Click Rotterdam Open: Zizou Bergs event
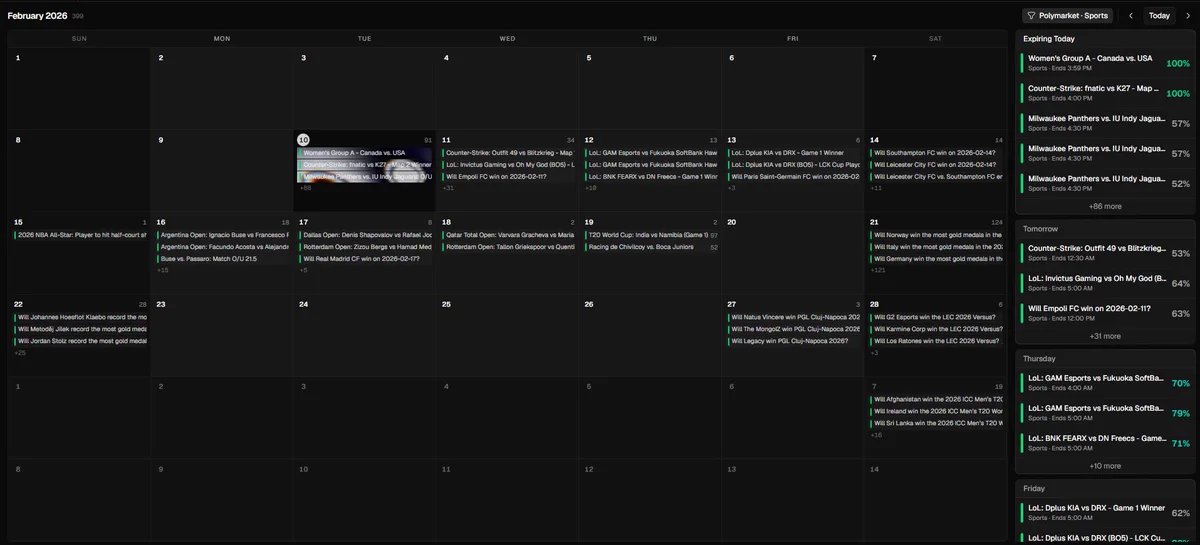Viewport: 1200px width, 545px height. pos(365,247)
